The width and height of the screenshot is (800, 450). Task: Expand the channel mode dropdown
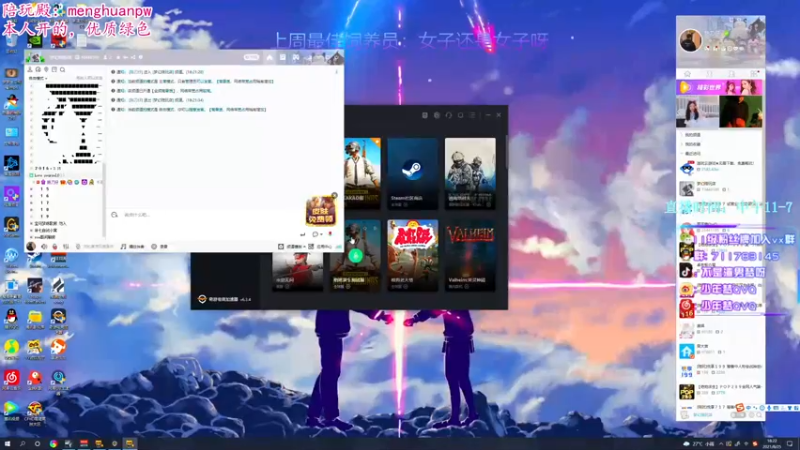(38, 79)
